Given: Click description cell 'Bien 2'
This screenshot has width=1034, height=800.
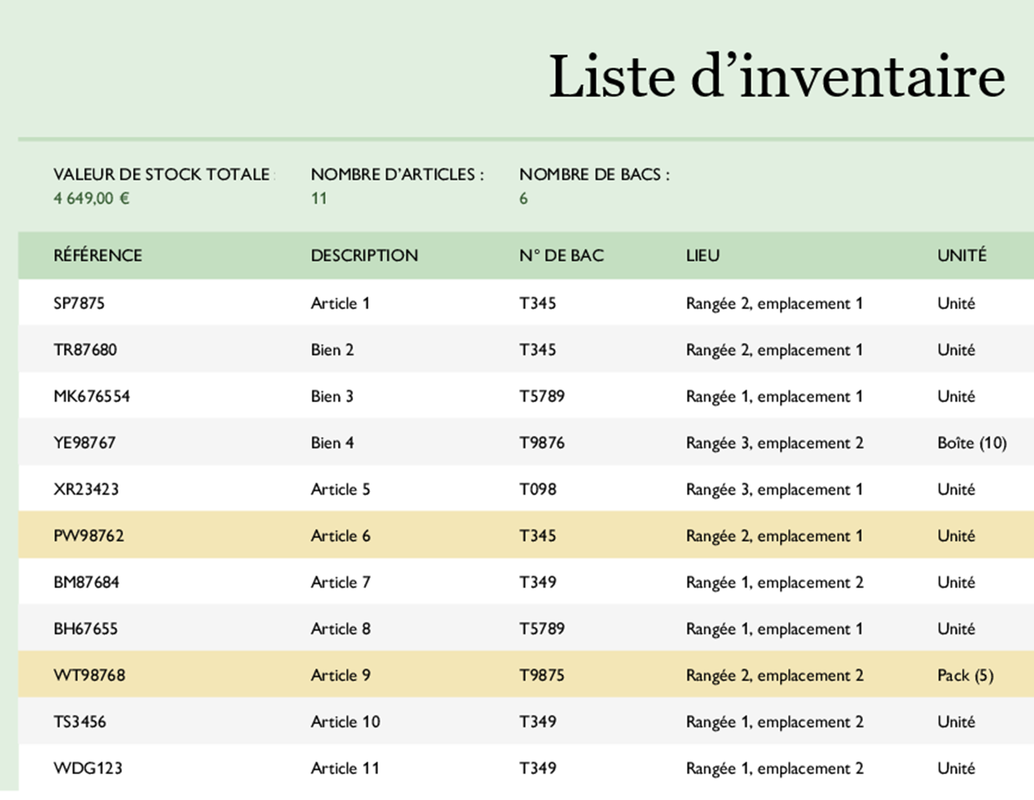Looking at the screenshot, I should point(332,349).
